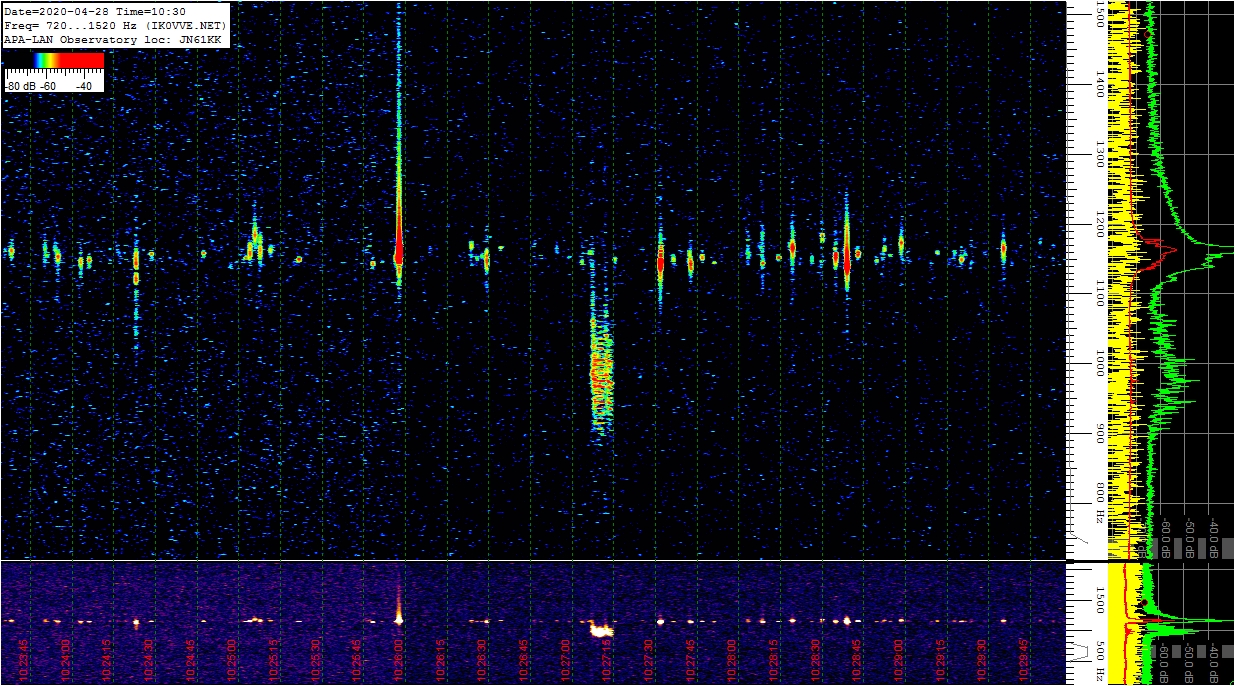Click the 1500 label on the upper frequency axis
The image size is (1235, 686).
[1100, 16]
